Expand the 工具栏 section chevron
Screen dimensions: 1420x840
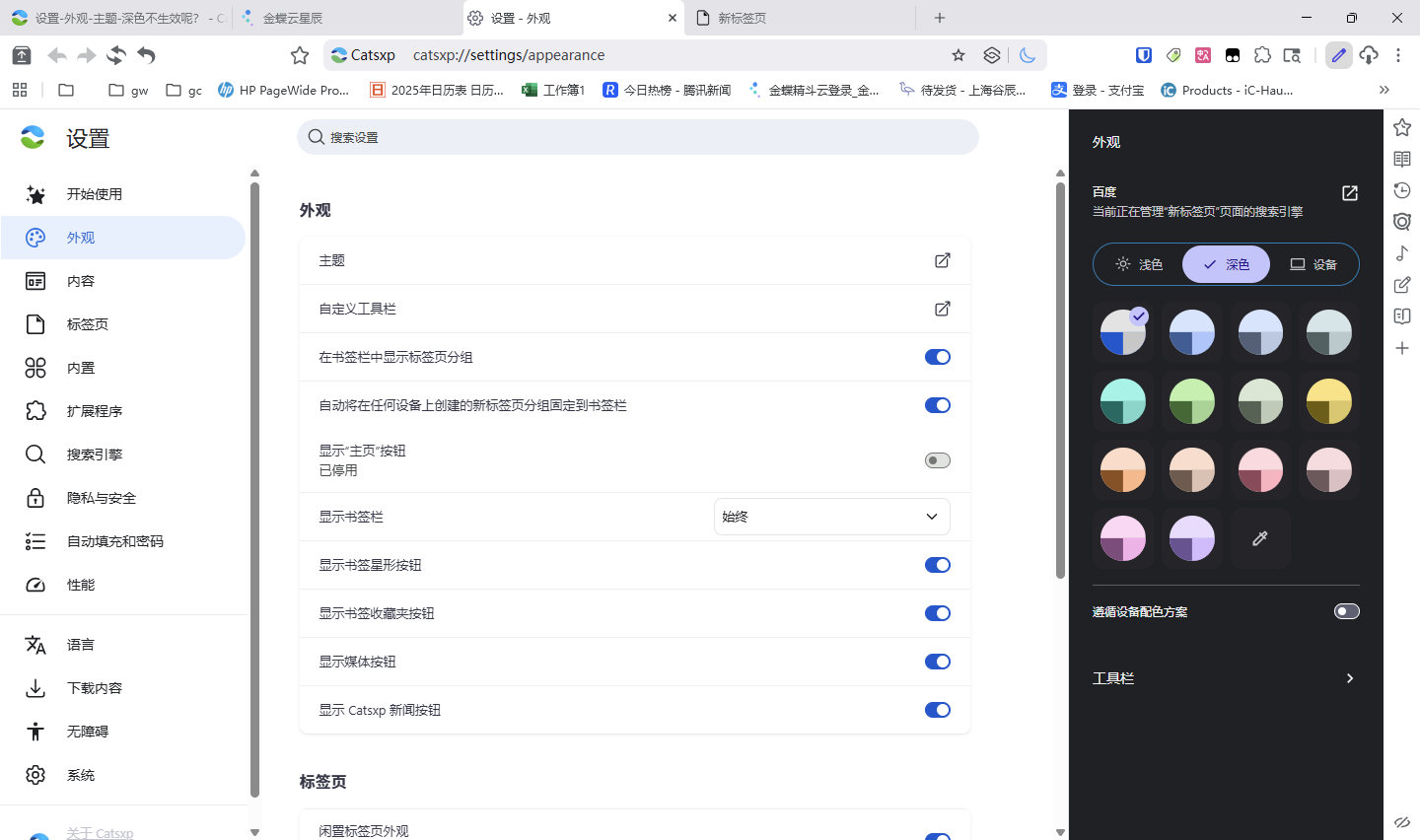(1350, 678)
